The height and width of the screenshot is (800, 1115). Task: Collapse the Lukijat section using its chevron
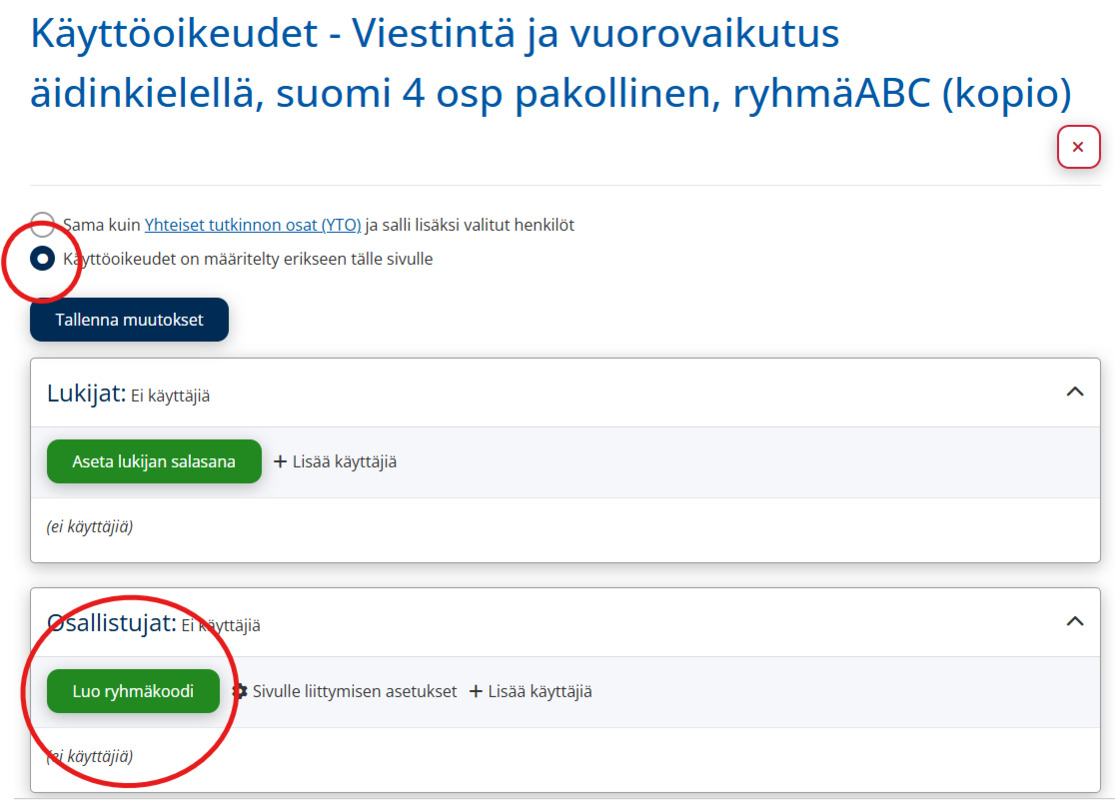point(1074,392)
